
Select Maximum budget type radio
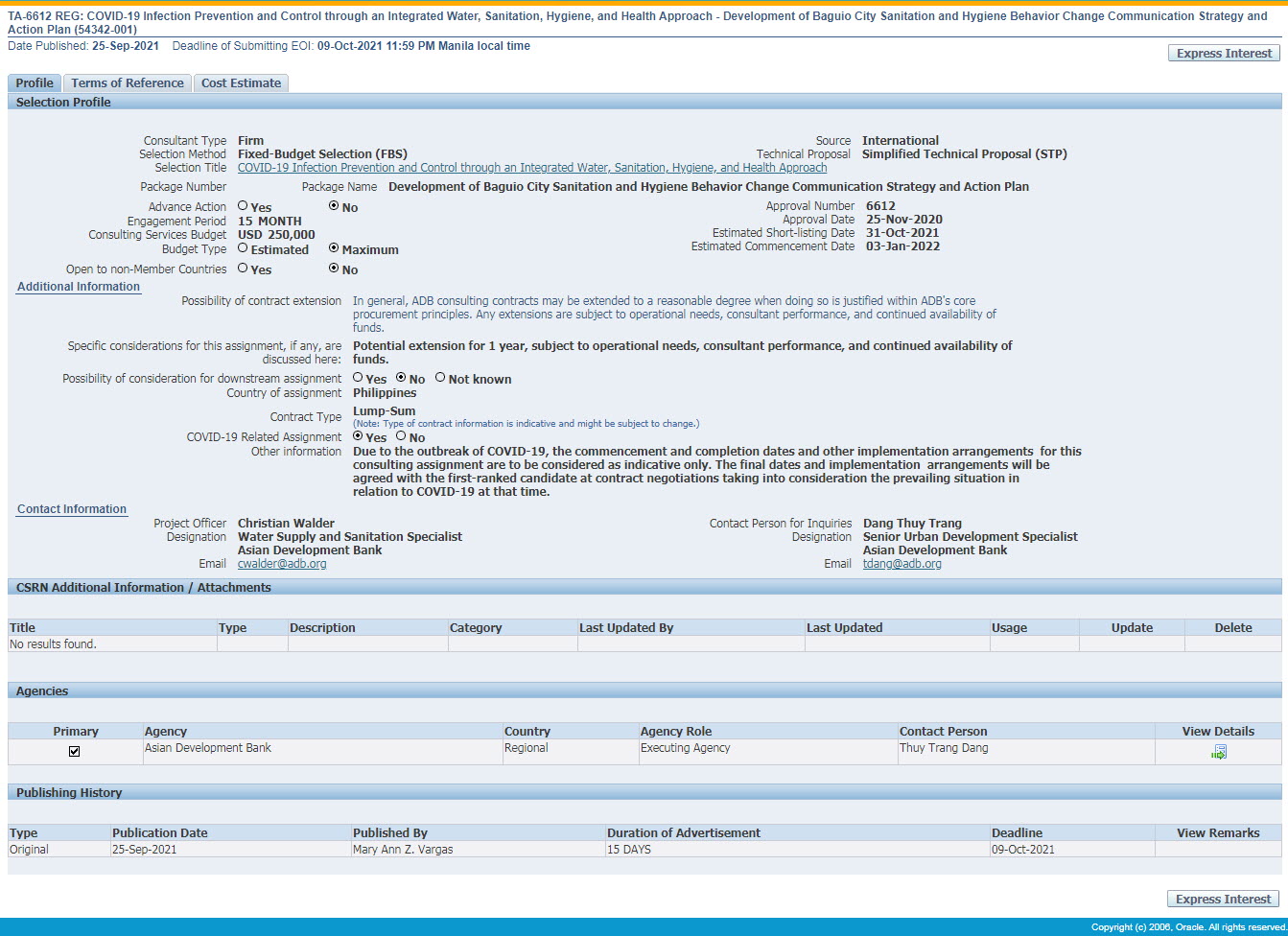pyautogui.click(x=334, y=248)
